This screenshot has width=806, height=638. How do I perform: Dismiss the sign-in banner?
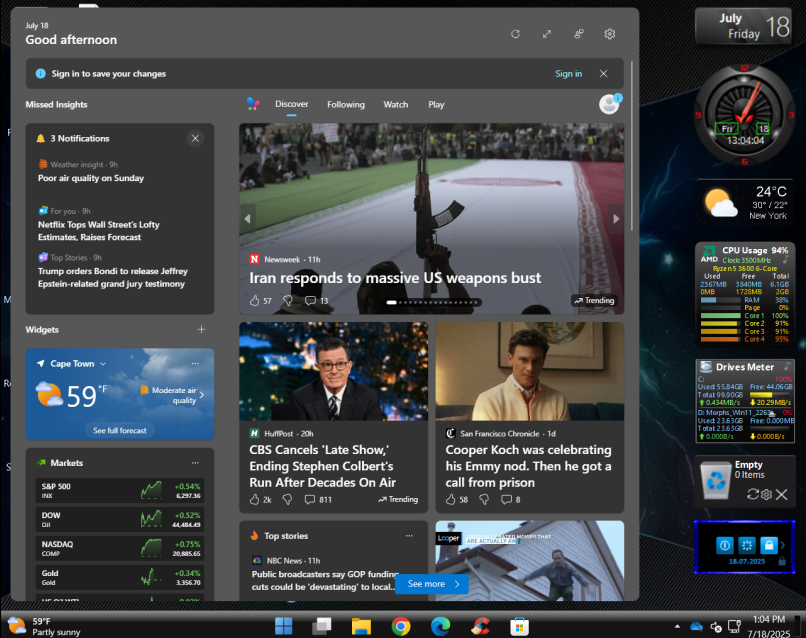pos(603,74)
